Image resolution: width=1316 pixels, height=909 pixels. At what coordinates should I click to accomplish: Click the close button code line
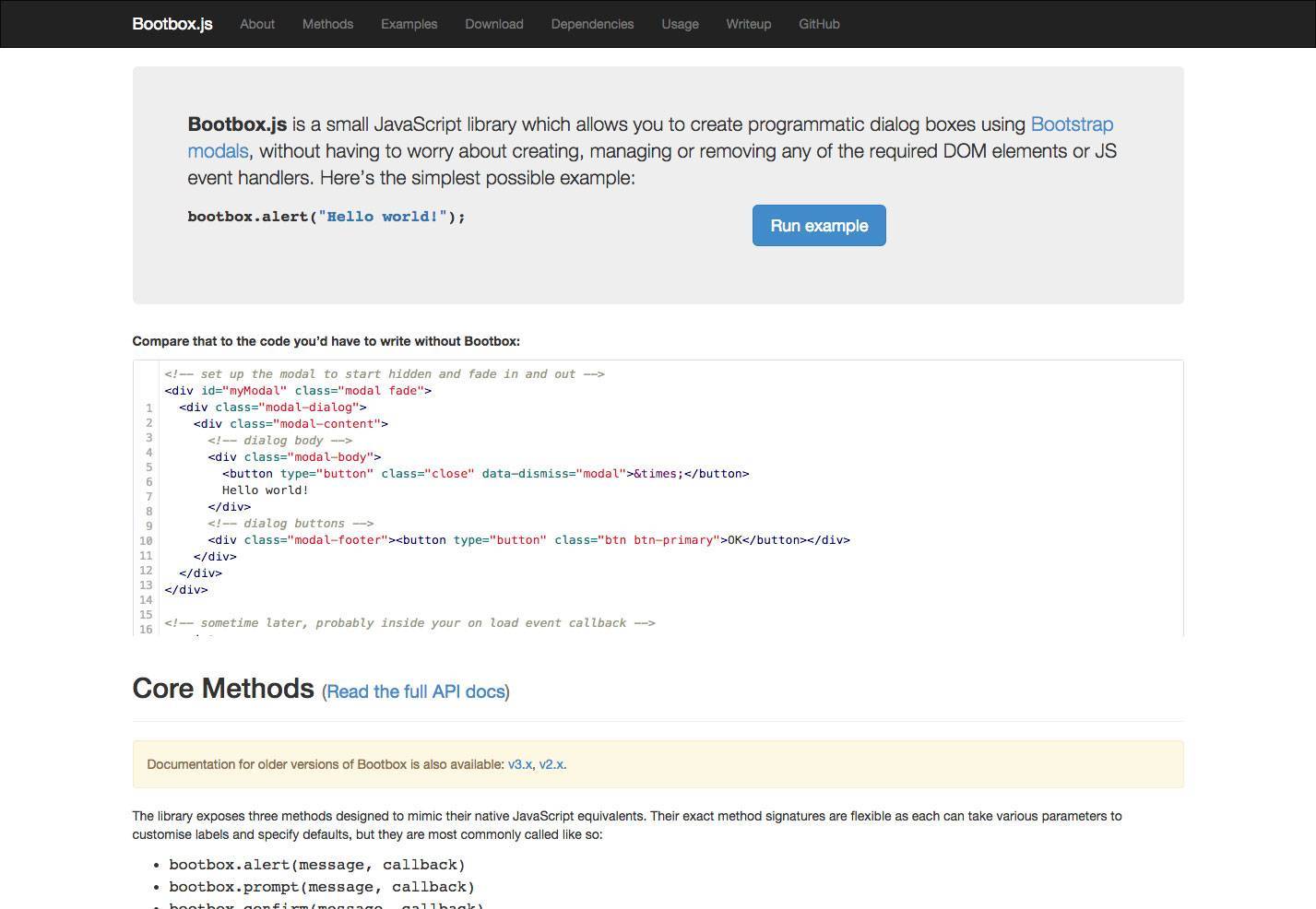click(486, 474)
